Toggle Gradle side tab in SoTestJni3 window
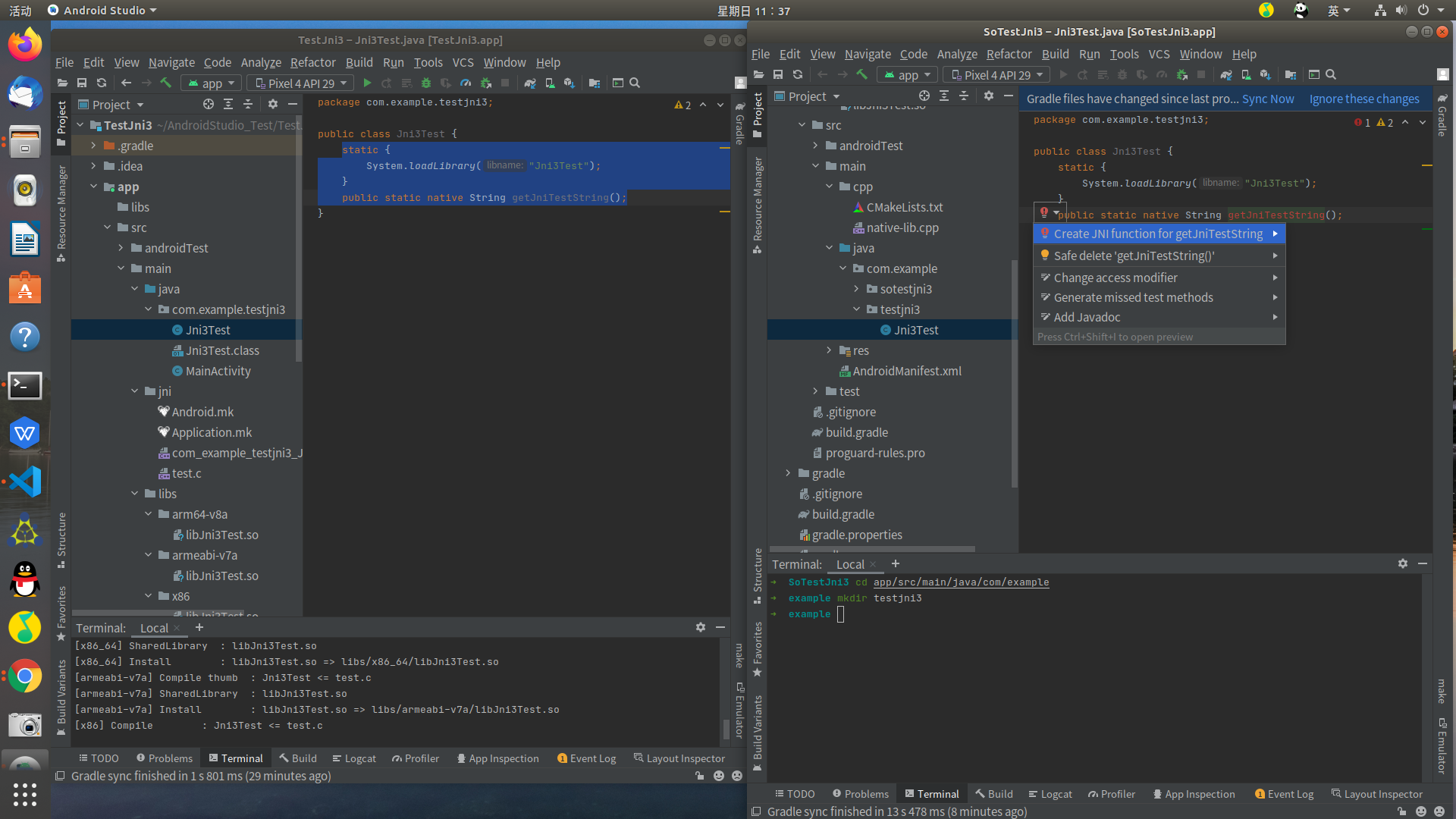 pos(1442,116)
